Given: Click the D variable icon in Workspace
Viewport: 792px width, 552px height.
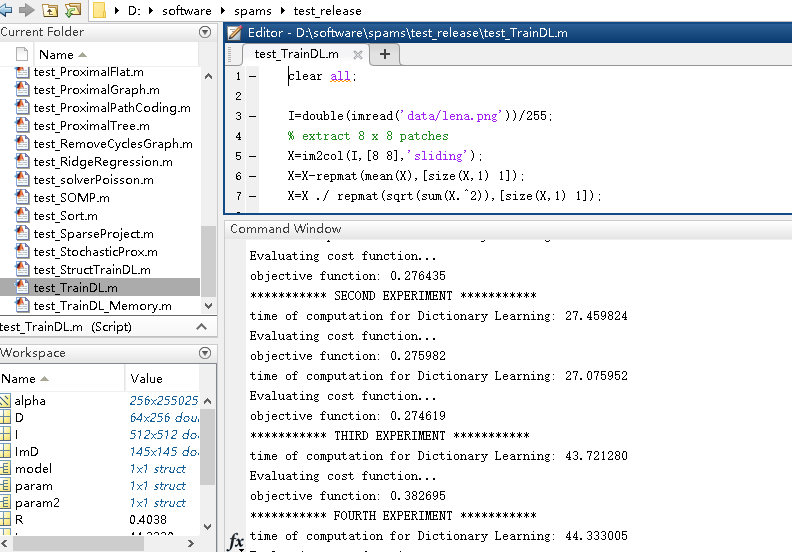Looking at the screenshot, I should pos(5,417).
